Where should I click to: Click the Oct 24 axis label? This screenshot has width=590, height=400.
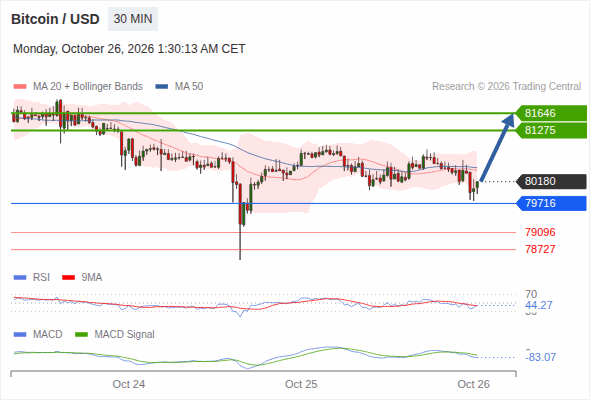coord(129,384)
